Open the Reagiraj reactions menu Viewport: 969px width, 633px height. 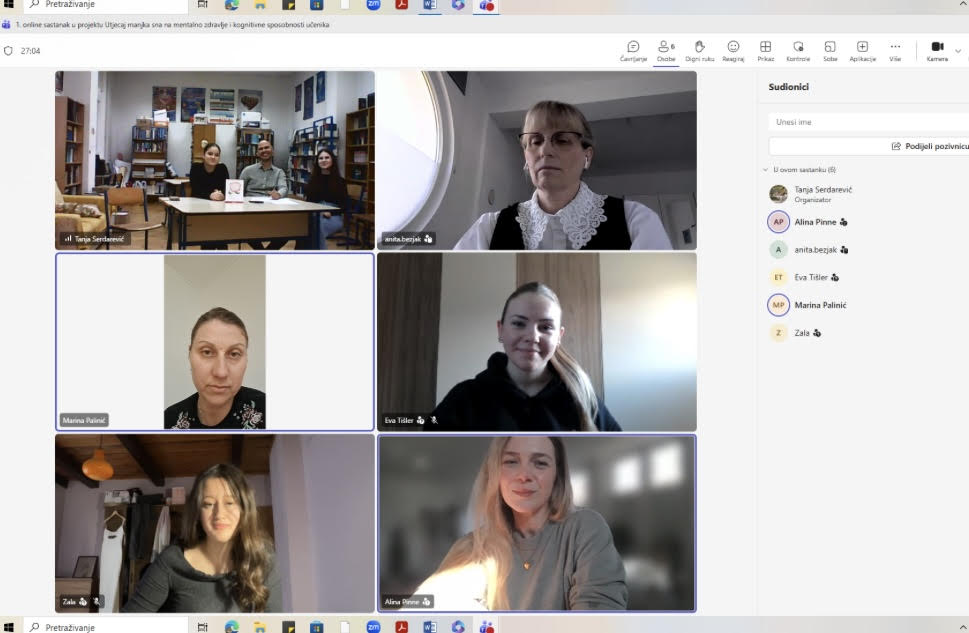(x=733, y=50)
